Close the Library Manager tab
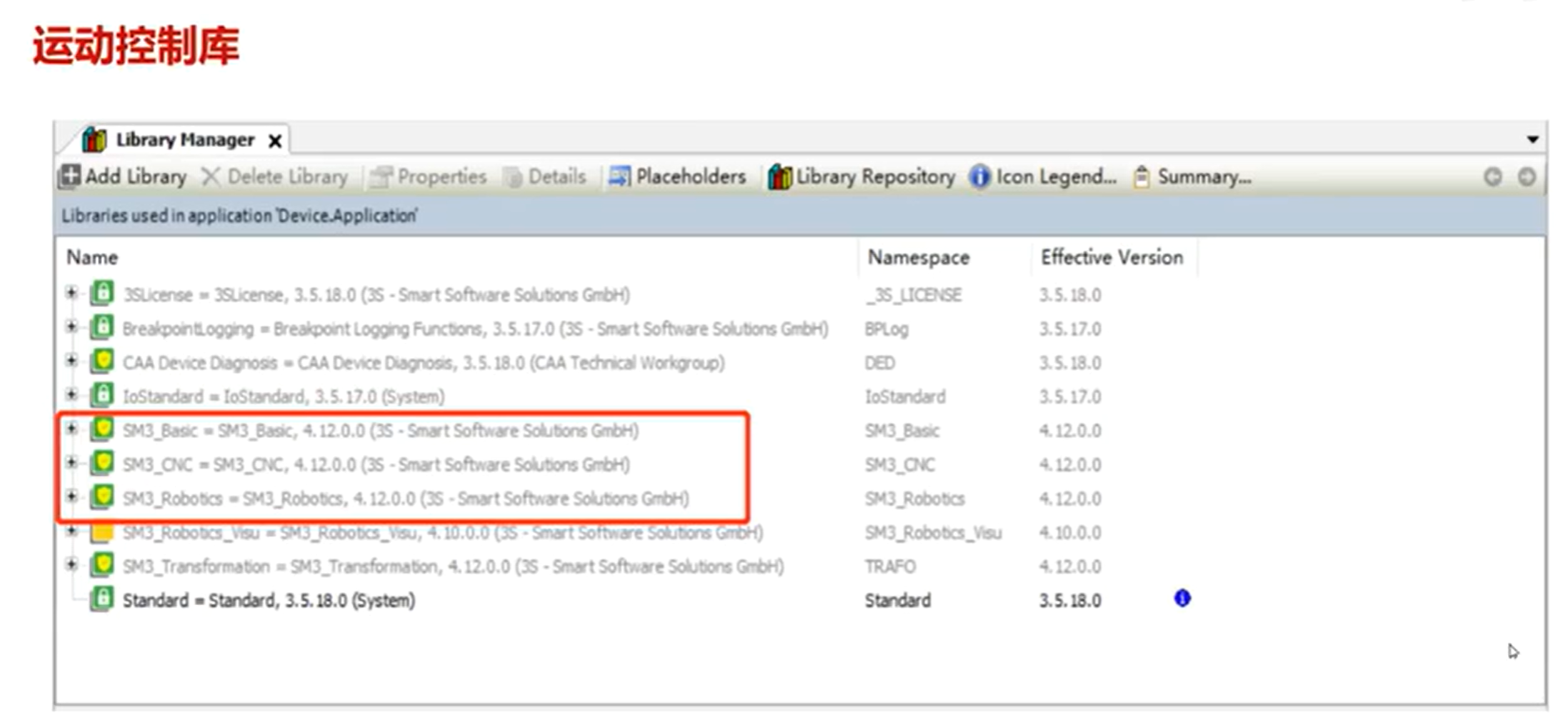This screenshot has height=723, width=1568. (275, 141)
